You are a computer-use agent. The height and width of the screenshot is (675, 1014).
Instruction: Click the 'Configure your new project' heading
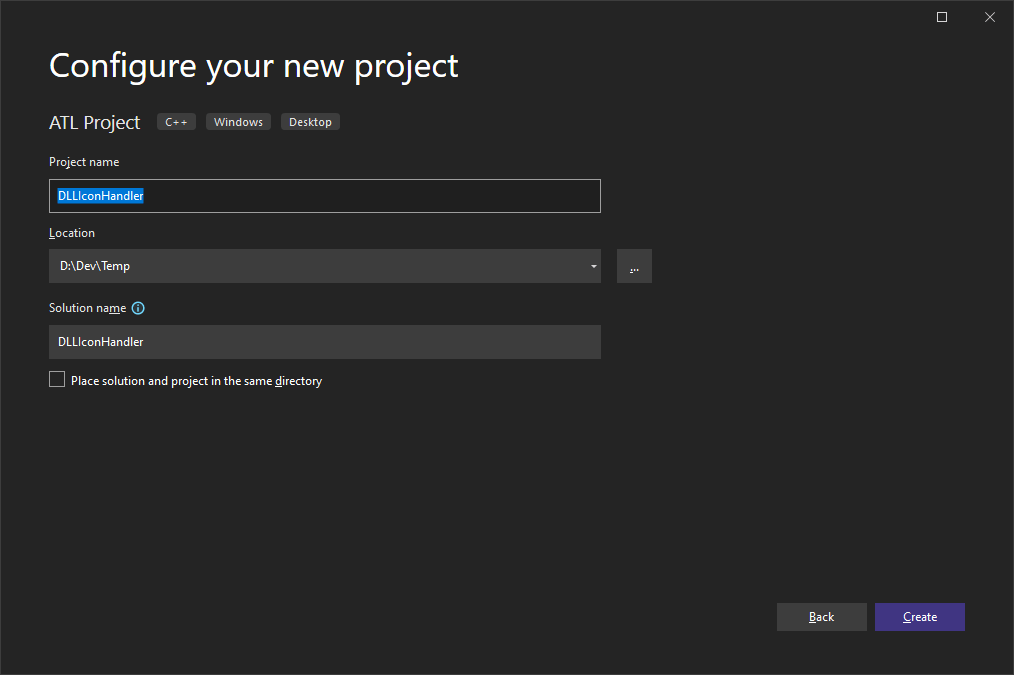[x=254, y=66]
